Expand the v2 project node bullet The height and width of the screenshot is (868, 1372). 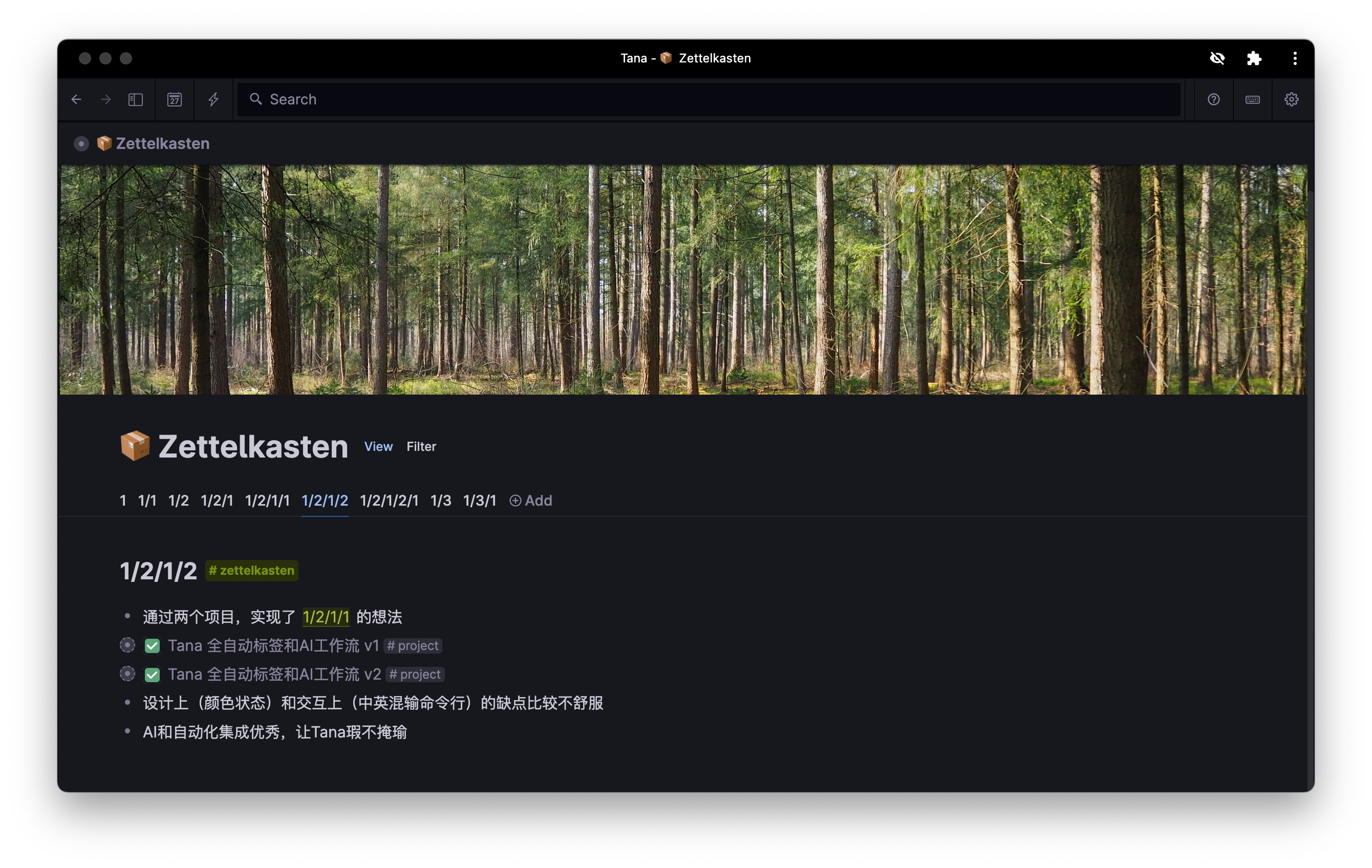[127, 675]
